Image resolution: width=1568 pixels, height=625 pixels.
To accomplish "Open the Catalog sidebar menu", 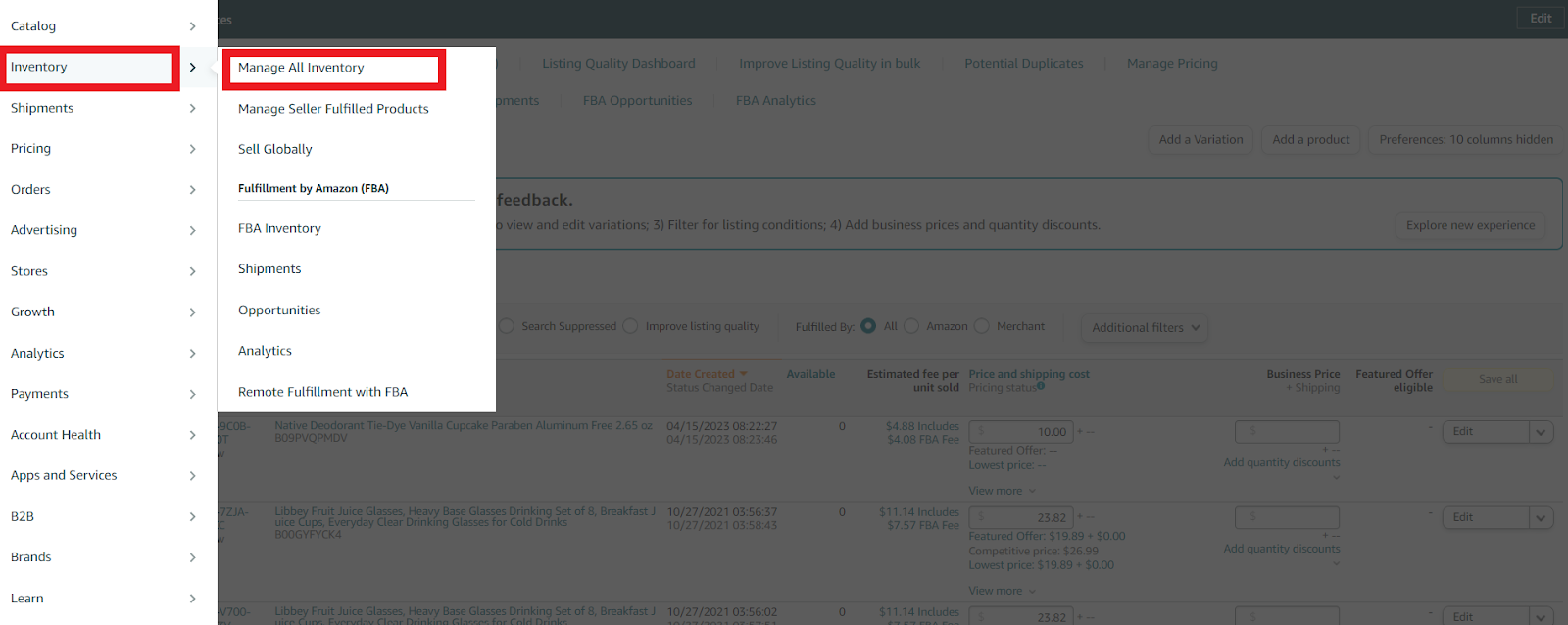I will [x=33, y=26].
